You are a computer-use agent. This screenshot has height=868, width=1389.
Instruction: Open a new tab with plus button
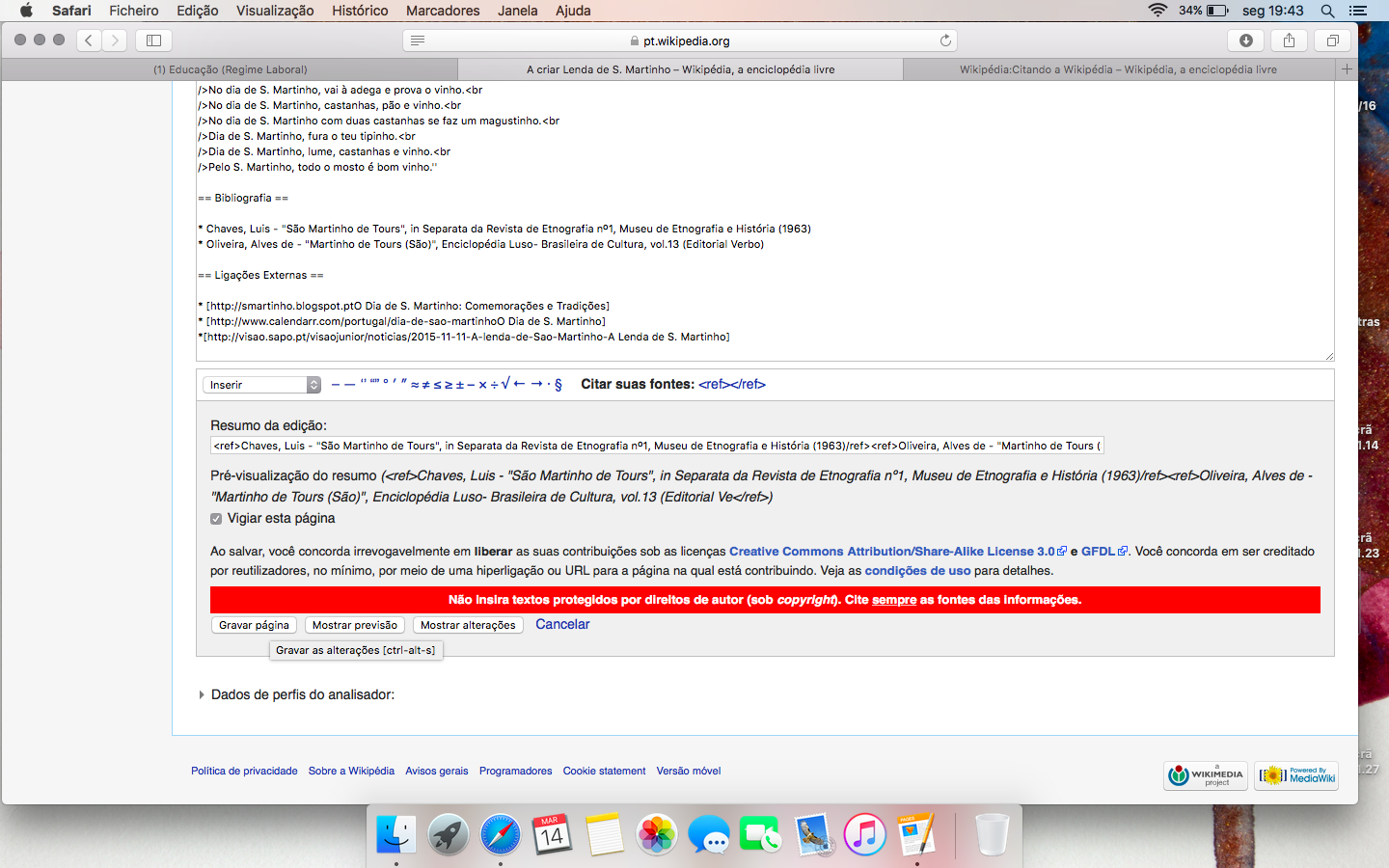click(1347, 69)
